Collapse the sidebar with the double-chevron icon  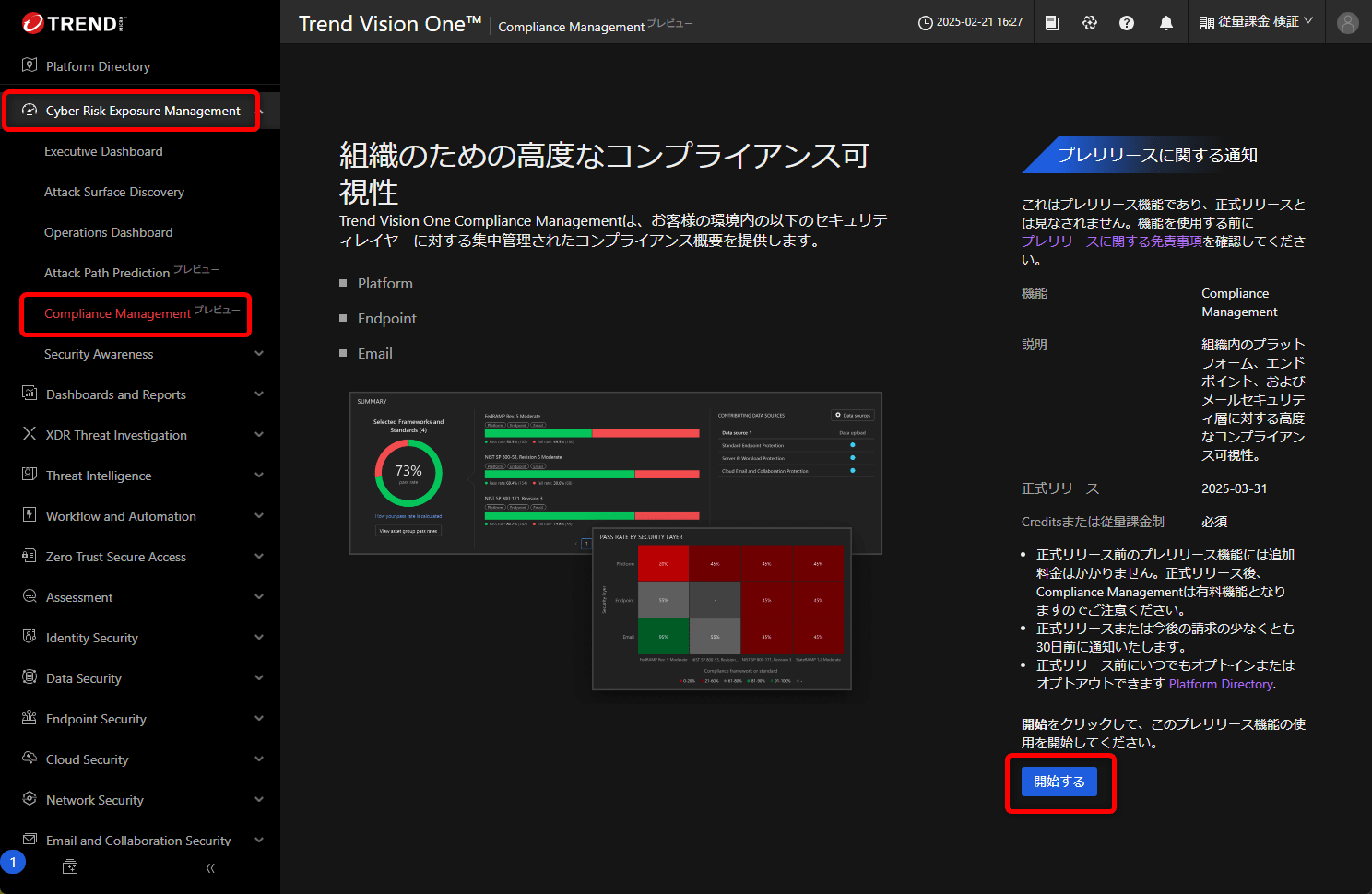pos(210,868)
